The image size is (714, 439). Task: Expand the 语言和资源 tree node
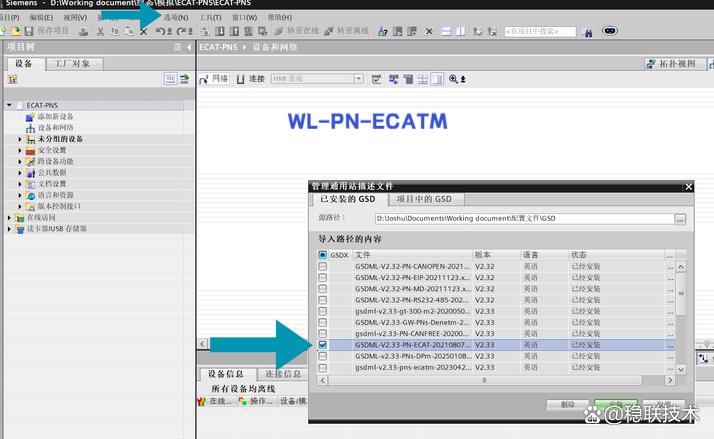(x=20, y=195)
